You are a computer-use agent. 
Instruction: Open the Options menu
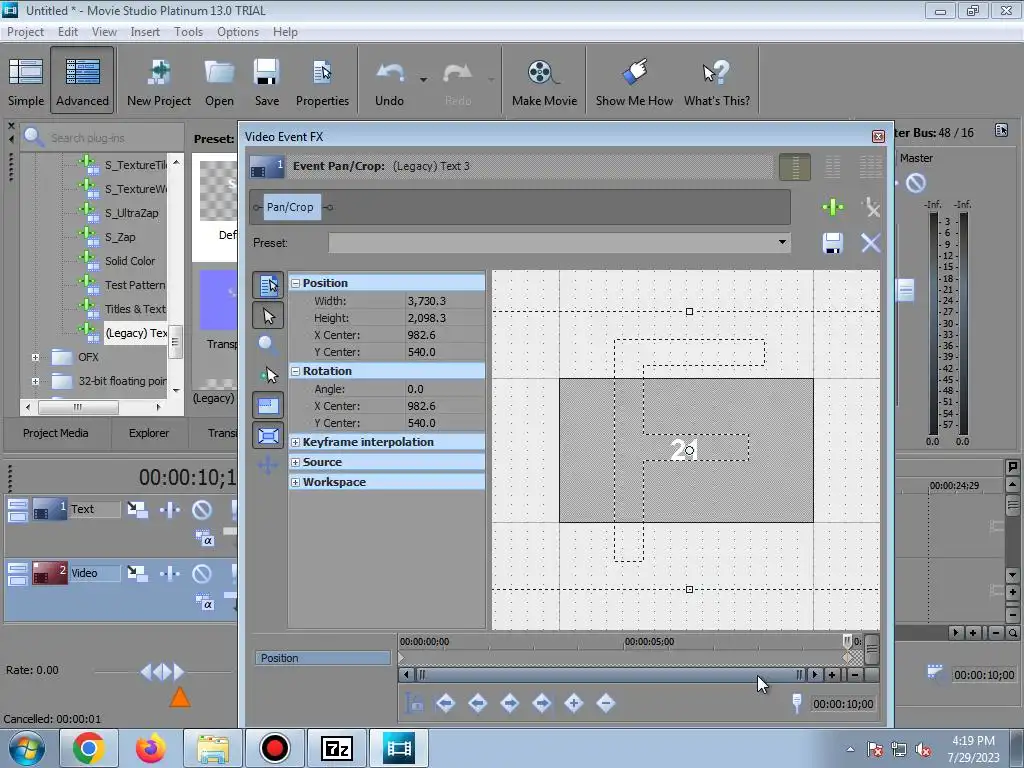238,31
